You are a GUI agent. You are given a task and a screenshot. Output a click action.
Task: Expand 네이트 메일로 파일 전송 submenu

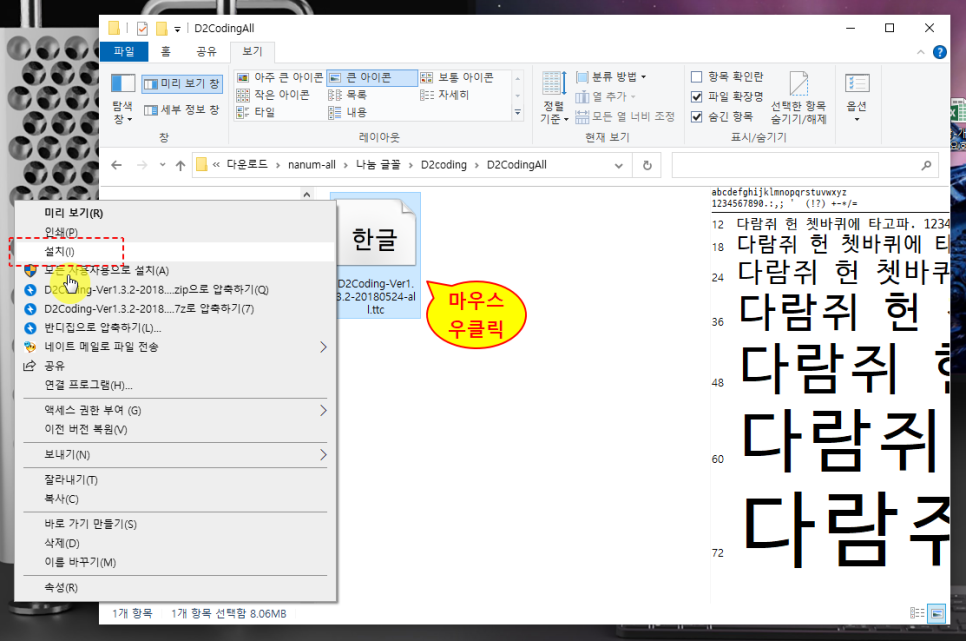[176, 347]
